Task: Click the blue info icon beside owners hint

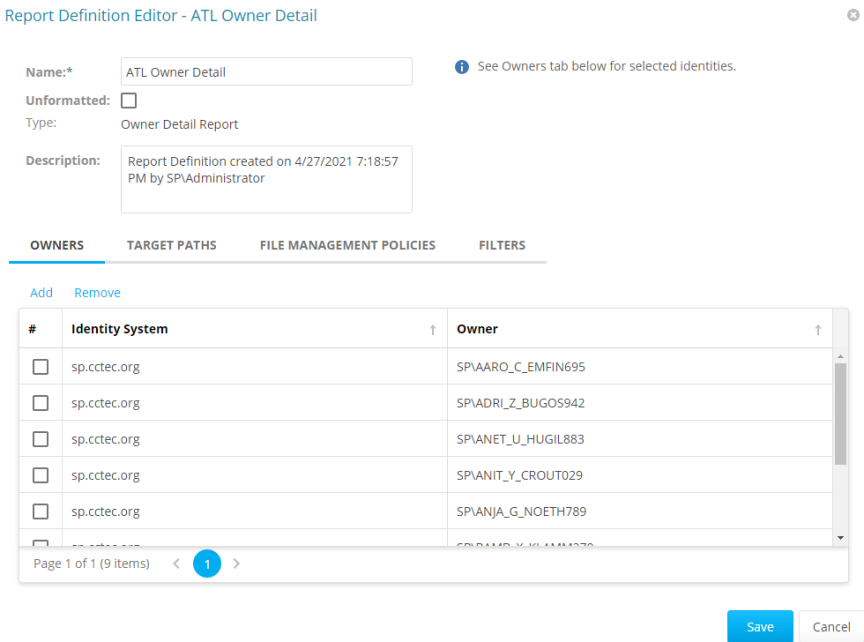Action: tap(462, 67)
